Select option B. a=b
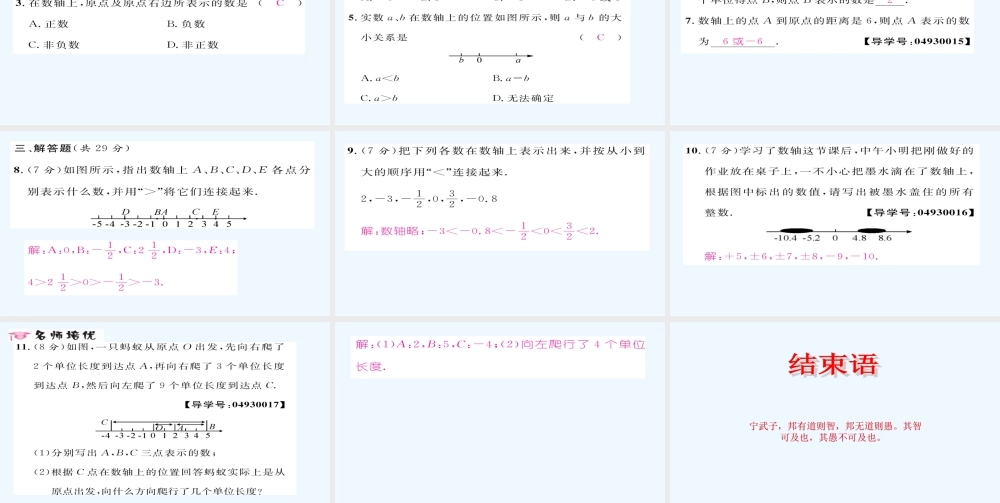The height and width of the screenshot is (503, 1000). coord(511,78)
